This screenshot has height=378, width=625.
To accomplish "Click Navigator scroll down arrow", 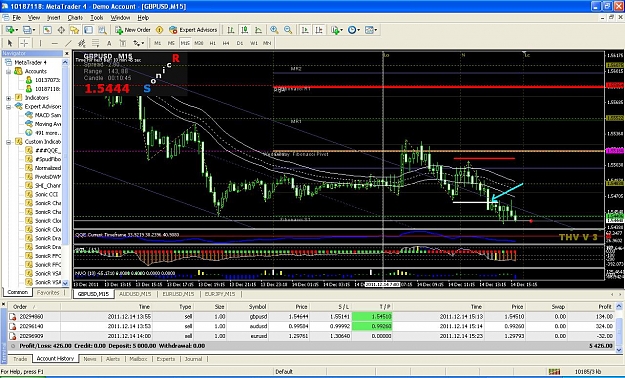I will coord(65,283).
